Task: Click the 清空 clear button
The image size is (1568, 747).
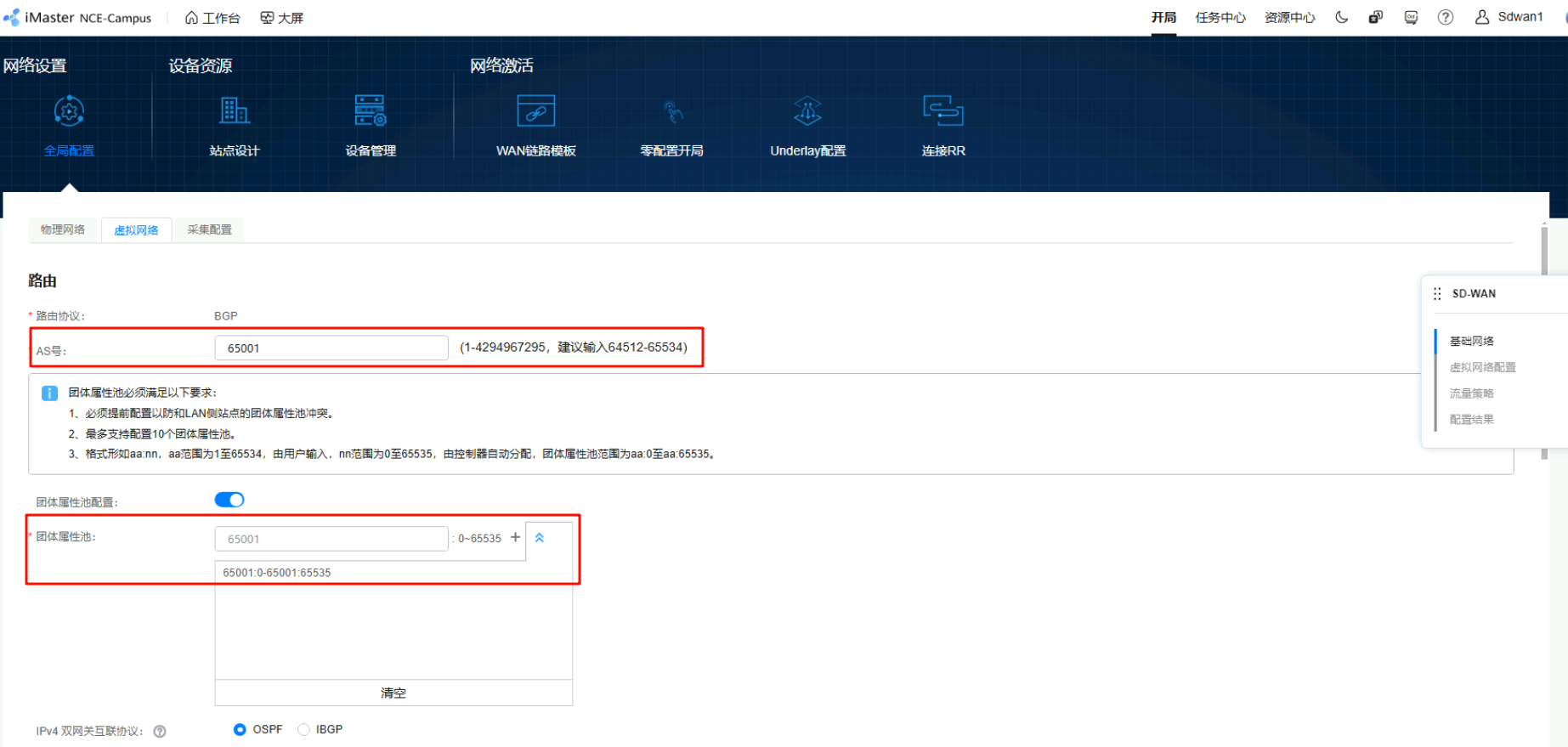Action: tap(393, 693)
